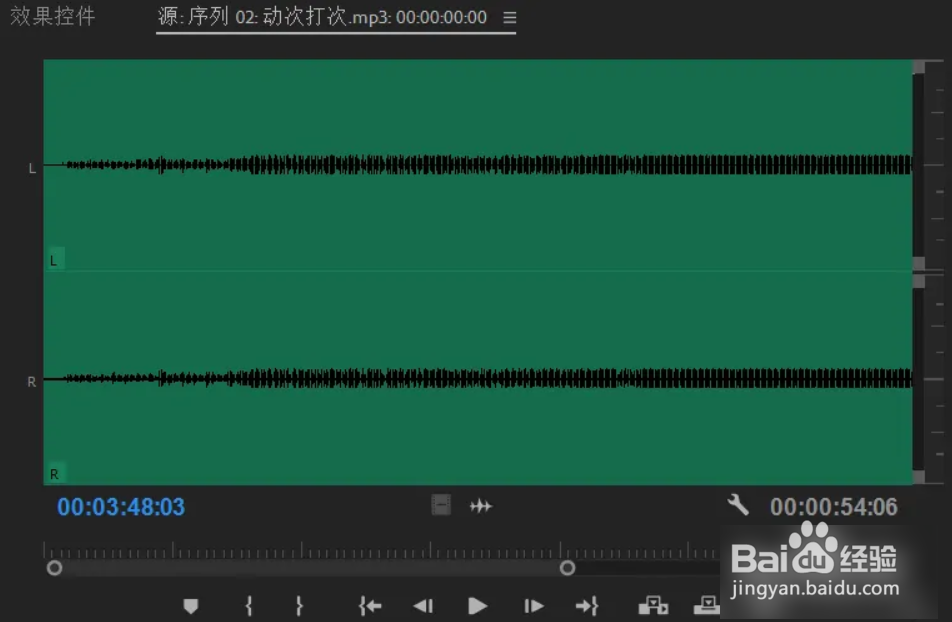Click the vertical zoom bar beside right channel

919,379
